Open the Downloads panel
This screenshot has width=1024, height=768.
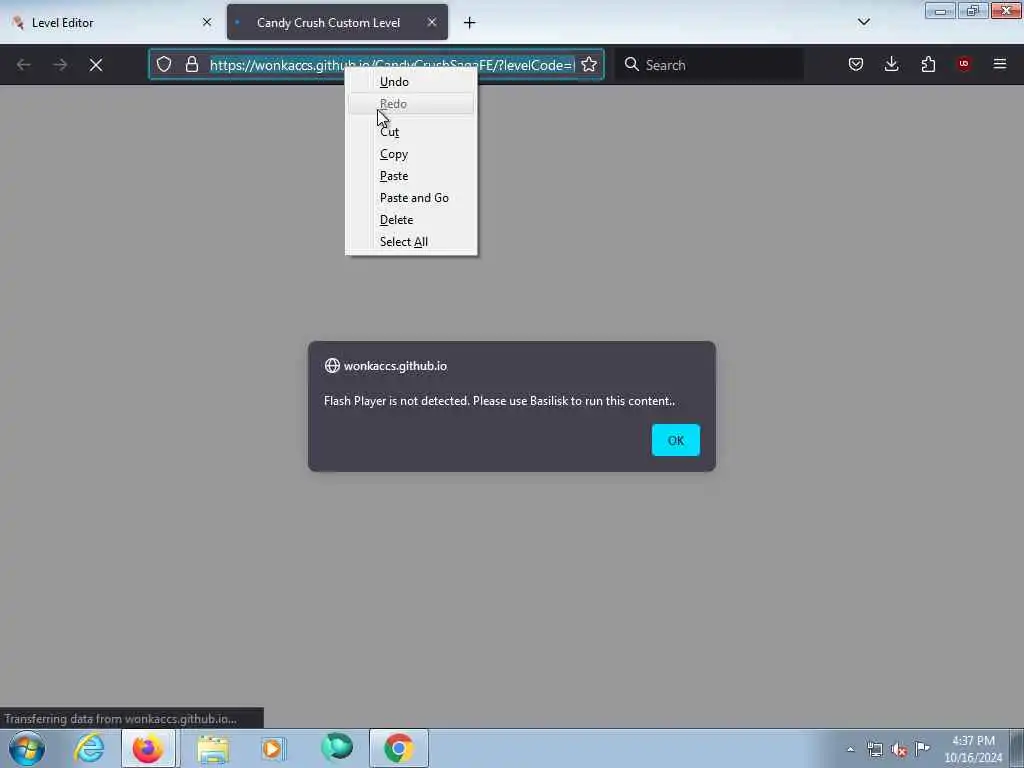[891, 64]
